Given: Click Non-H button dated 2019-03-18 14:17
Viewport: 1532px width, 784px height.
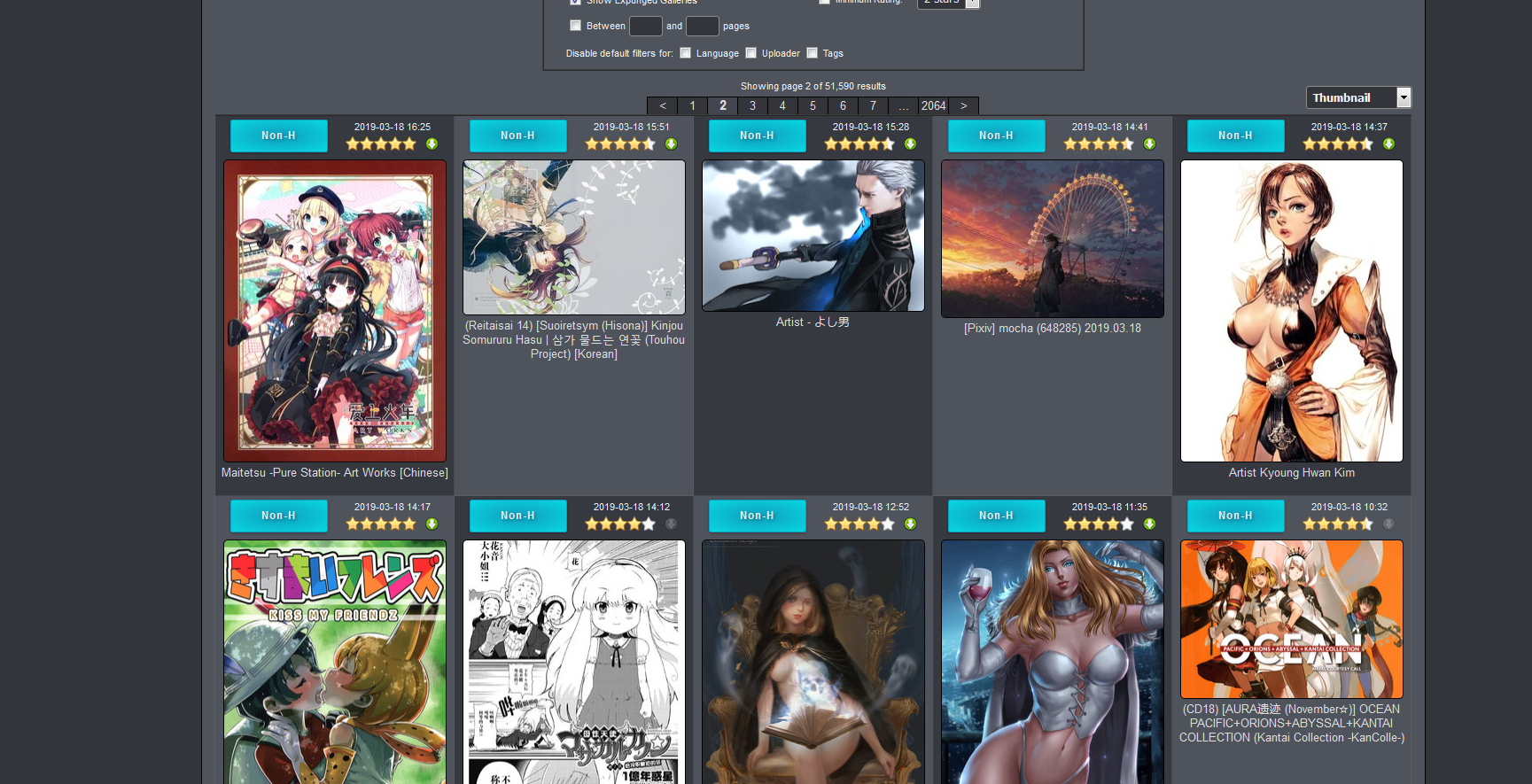Looking at the screenshot, I should [279, 516].
